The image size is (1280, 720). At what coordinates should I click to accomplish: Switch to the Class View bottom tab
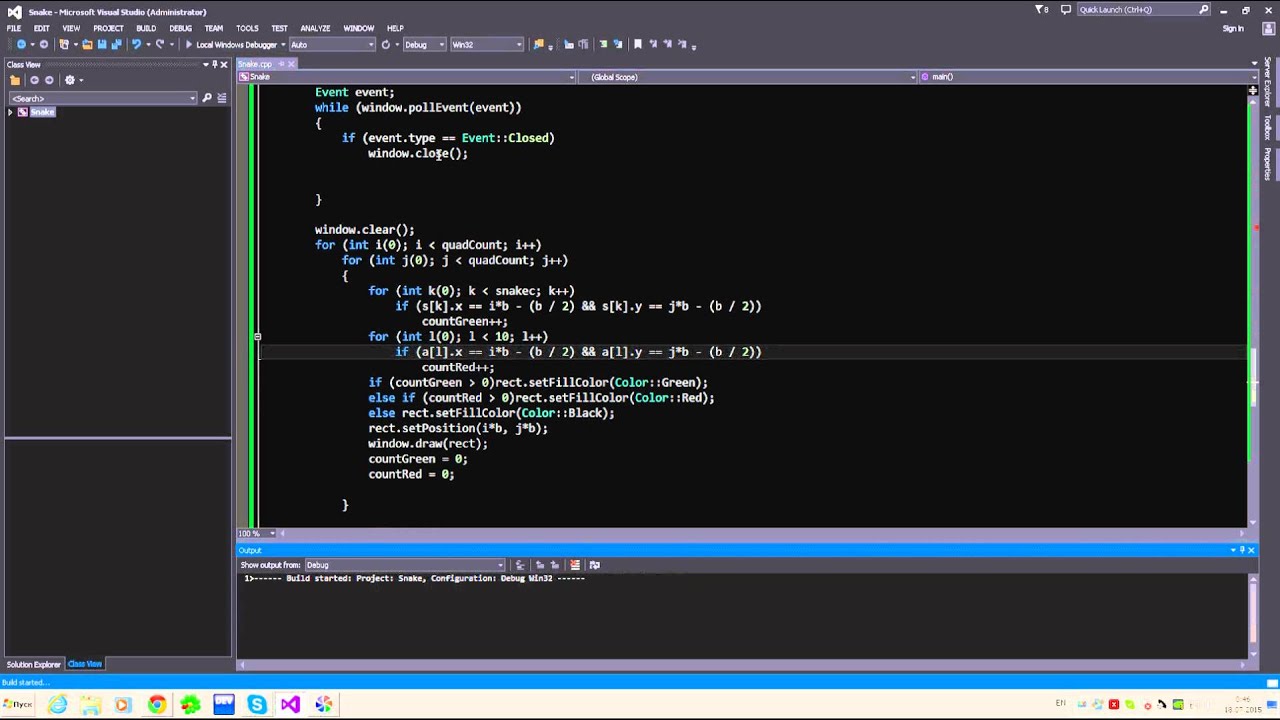coord(85,664)
